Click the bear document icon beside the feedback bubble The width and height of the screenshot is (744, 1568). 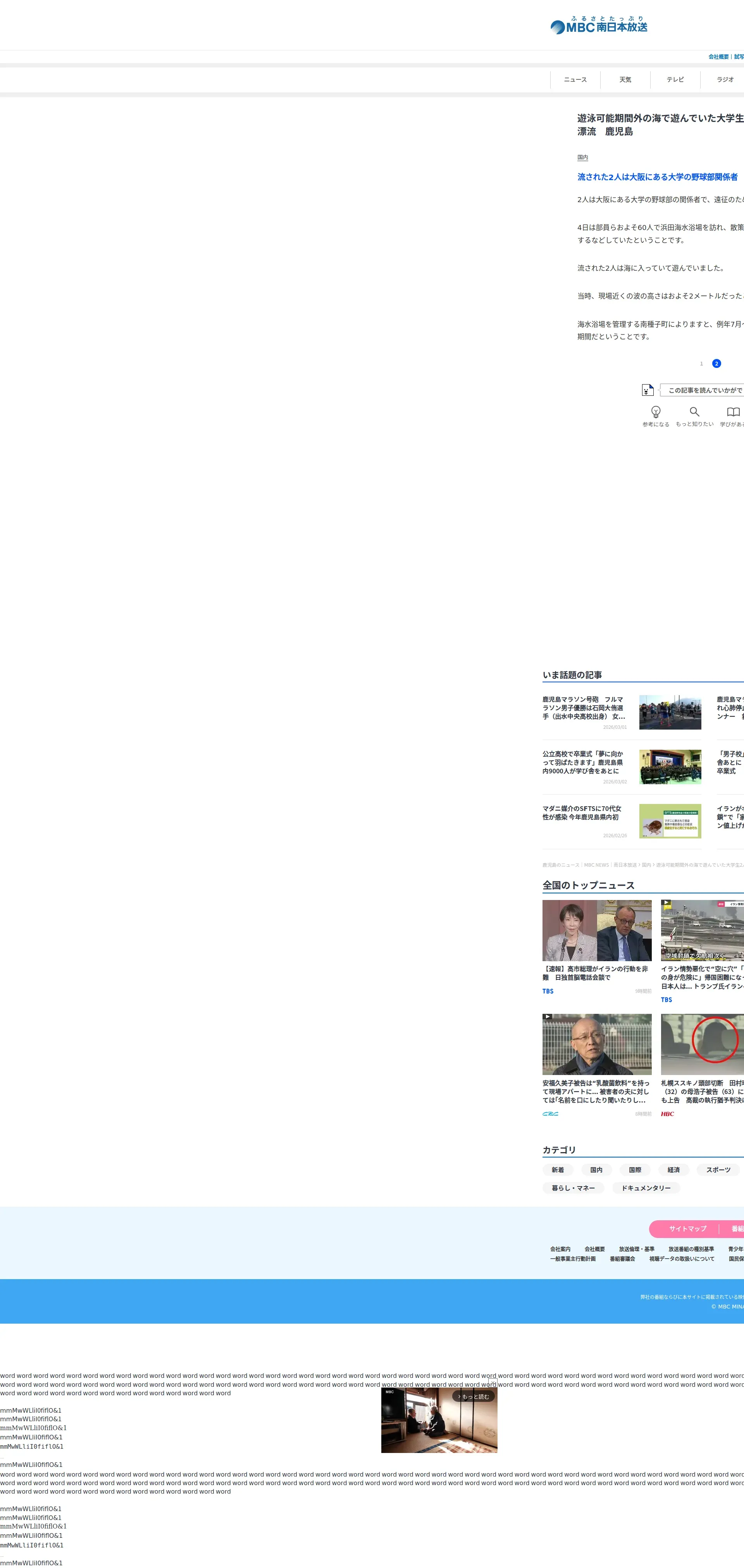(647, 390)
